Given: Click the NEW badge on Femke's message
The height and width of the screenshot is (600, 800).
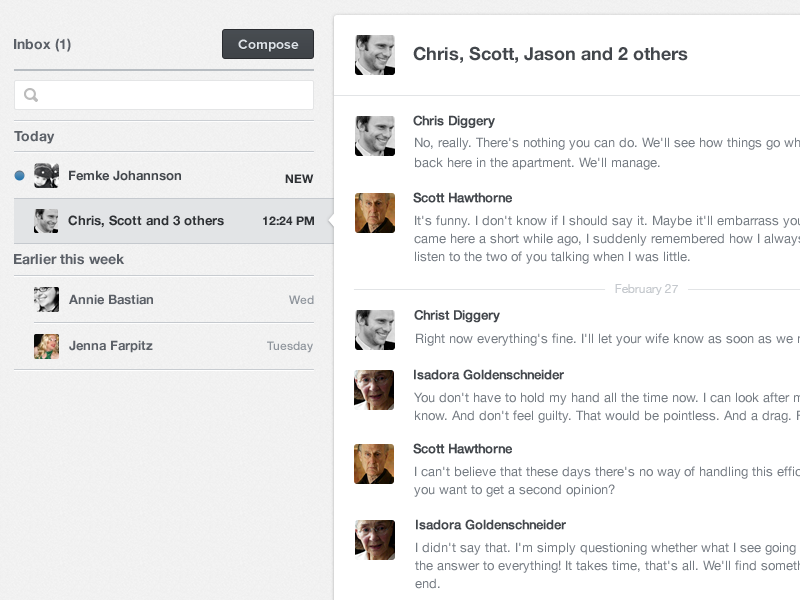Looking at the screenshot, I should (x=299, y=179).
